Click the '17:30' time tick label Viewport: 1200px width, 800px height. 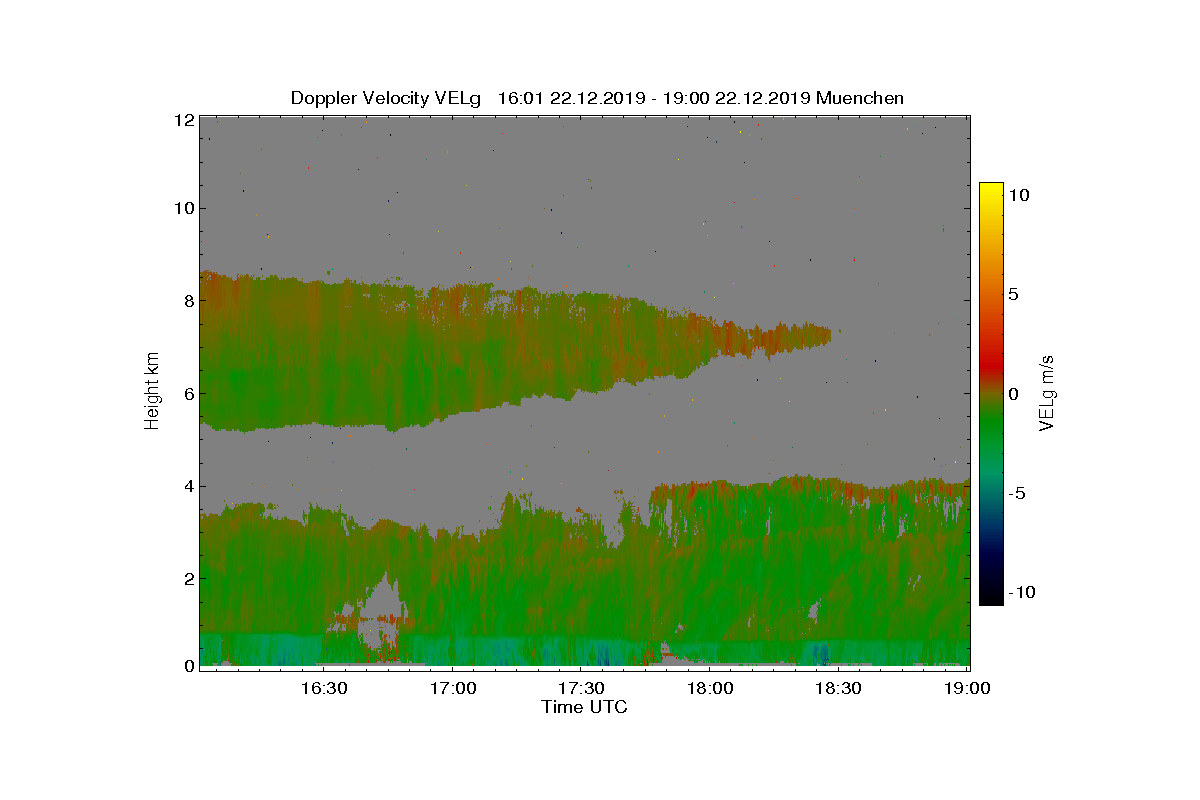581,689
